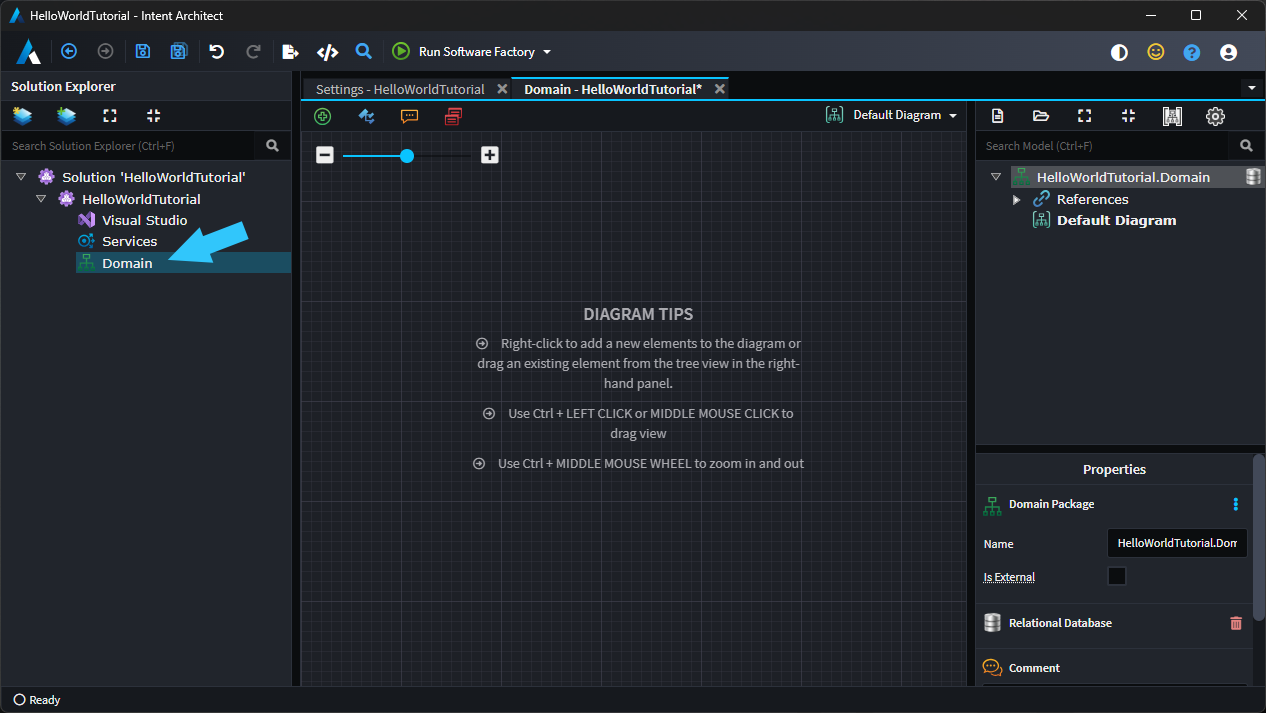Click the Name input field in Properties
This screenshot has width=1266, height=713.
point(1177,543)
